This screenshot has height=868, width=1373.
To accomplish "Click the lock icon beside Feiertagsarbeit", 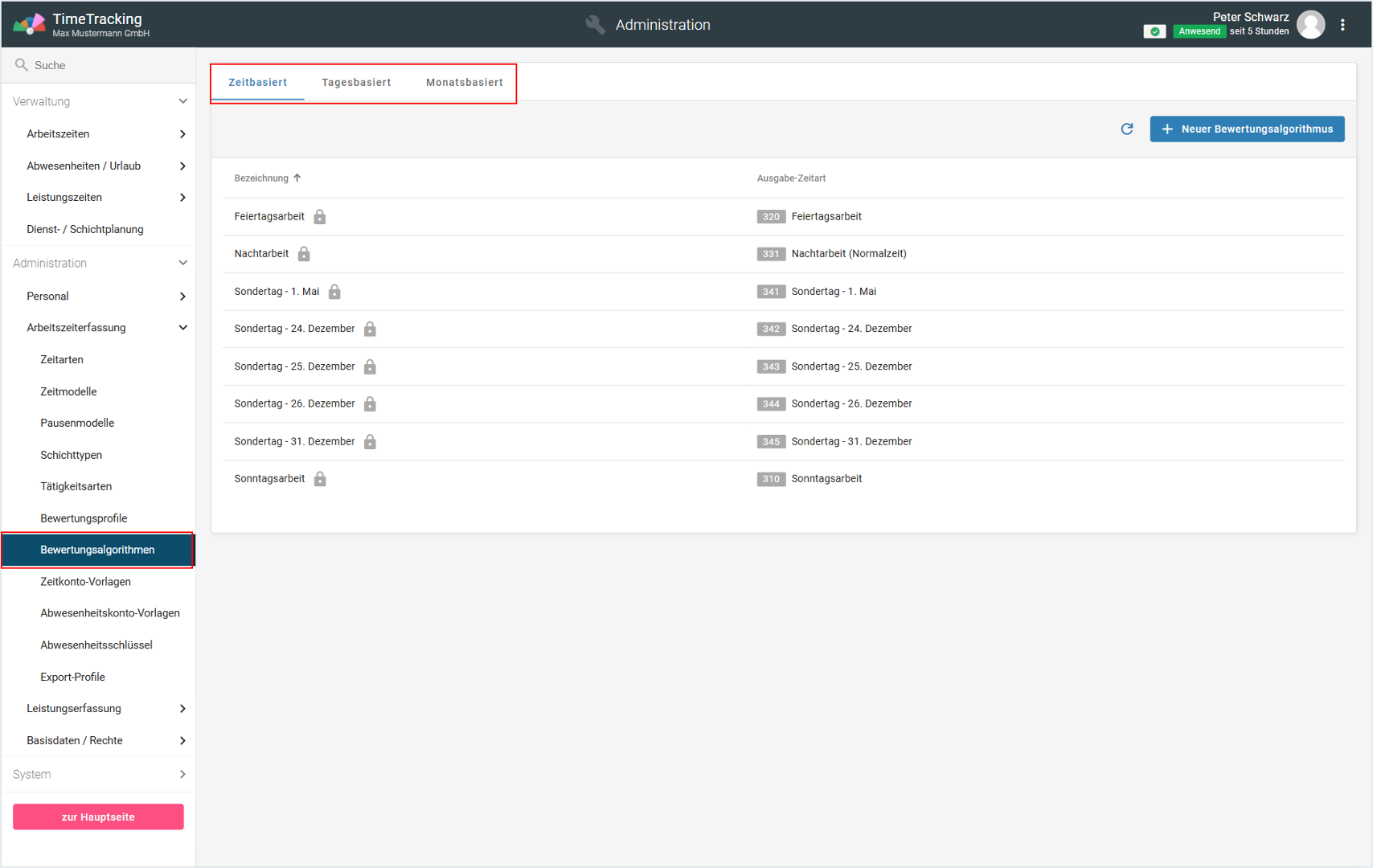I will point(320,217).
